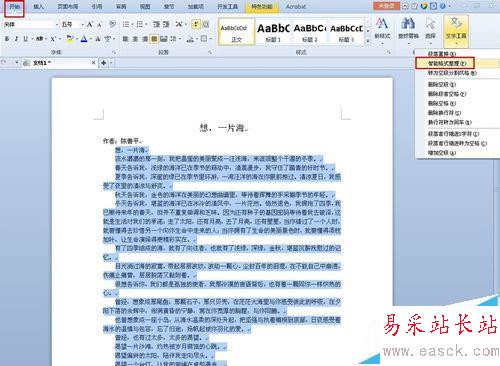Select the 文档1 document tab
500x366 pixels.
[59, 63]
